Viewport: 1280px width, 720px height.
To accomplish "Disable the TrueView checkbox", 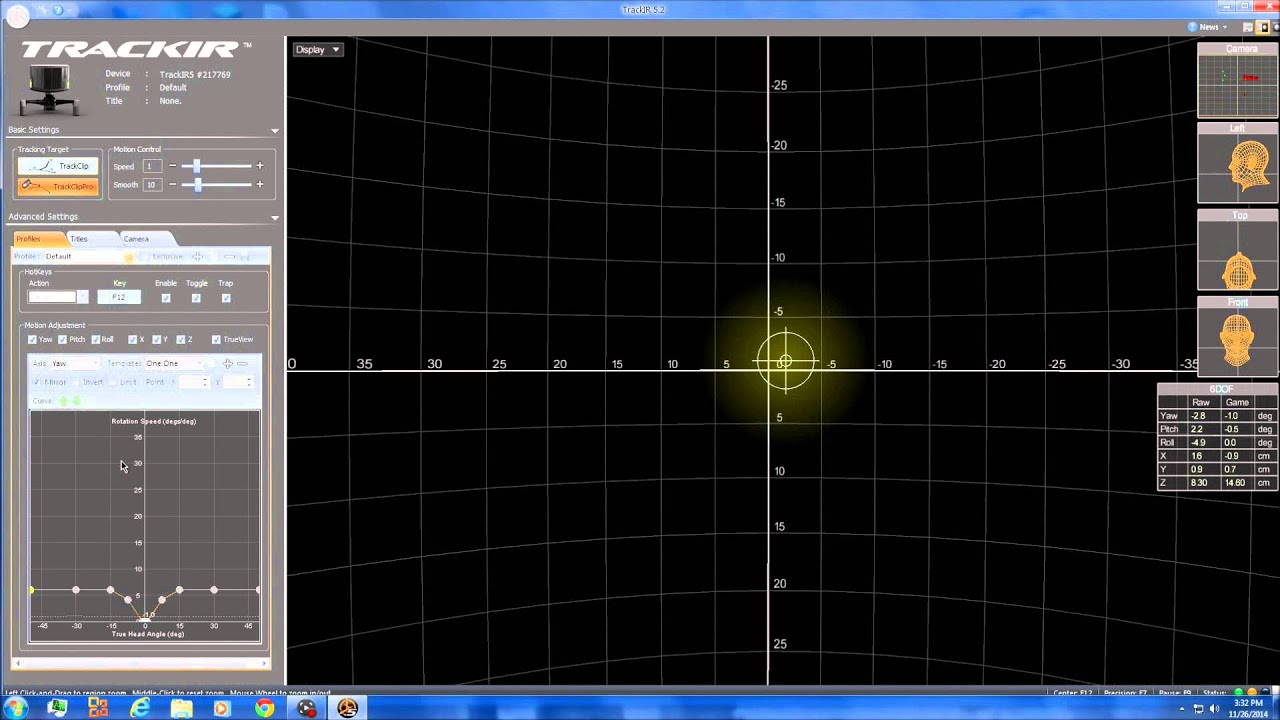I will [216, 340].
